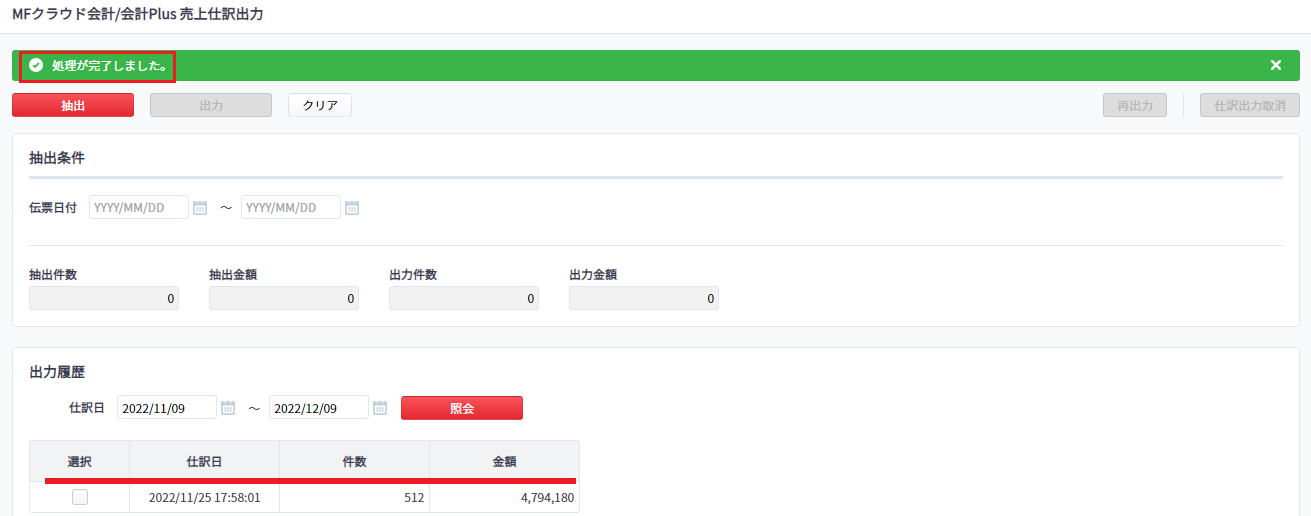1311x516 pixels.
Task: Tick the checkbox for 2022/11/25 row
Action: pos(80,497)
